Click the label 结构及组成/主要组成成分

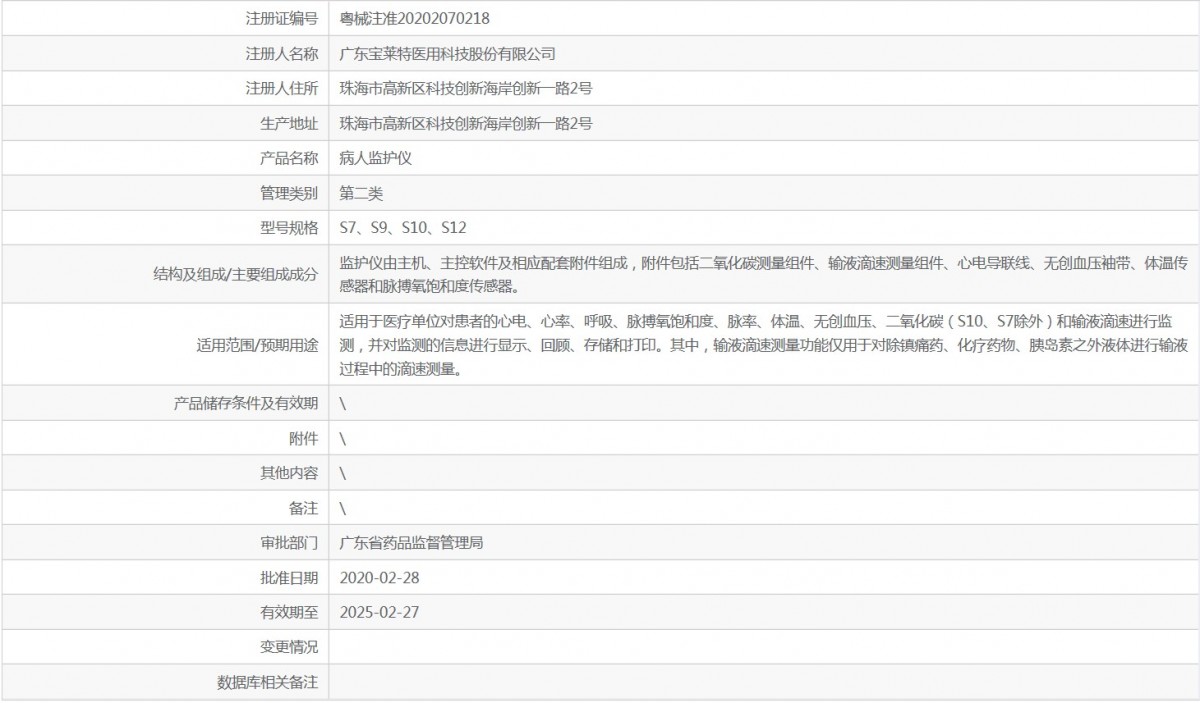point(236,275)
